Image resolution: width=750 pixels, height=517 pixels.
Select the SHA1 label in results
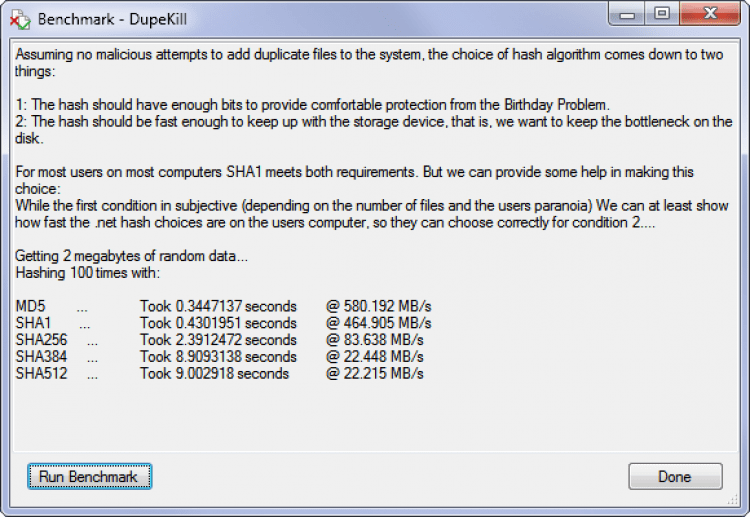tap(33, 323)
